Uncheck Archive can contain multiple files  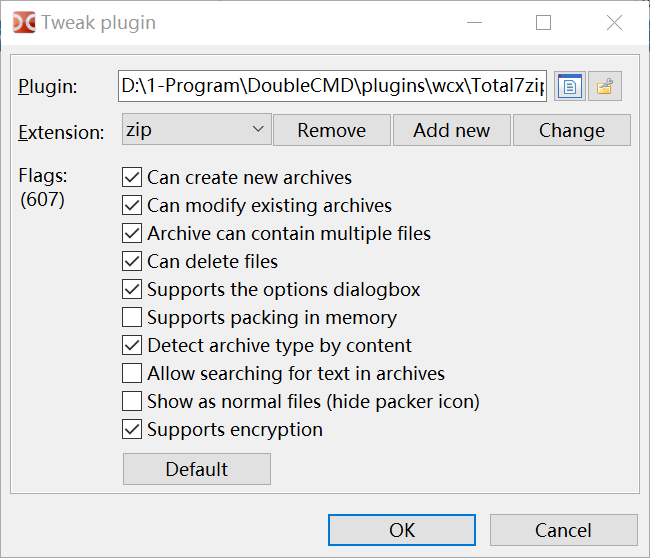[132, 234]
